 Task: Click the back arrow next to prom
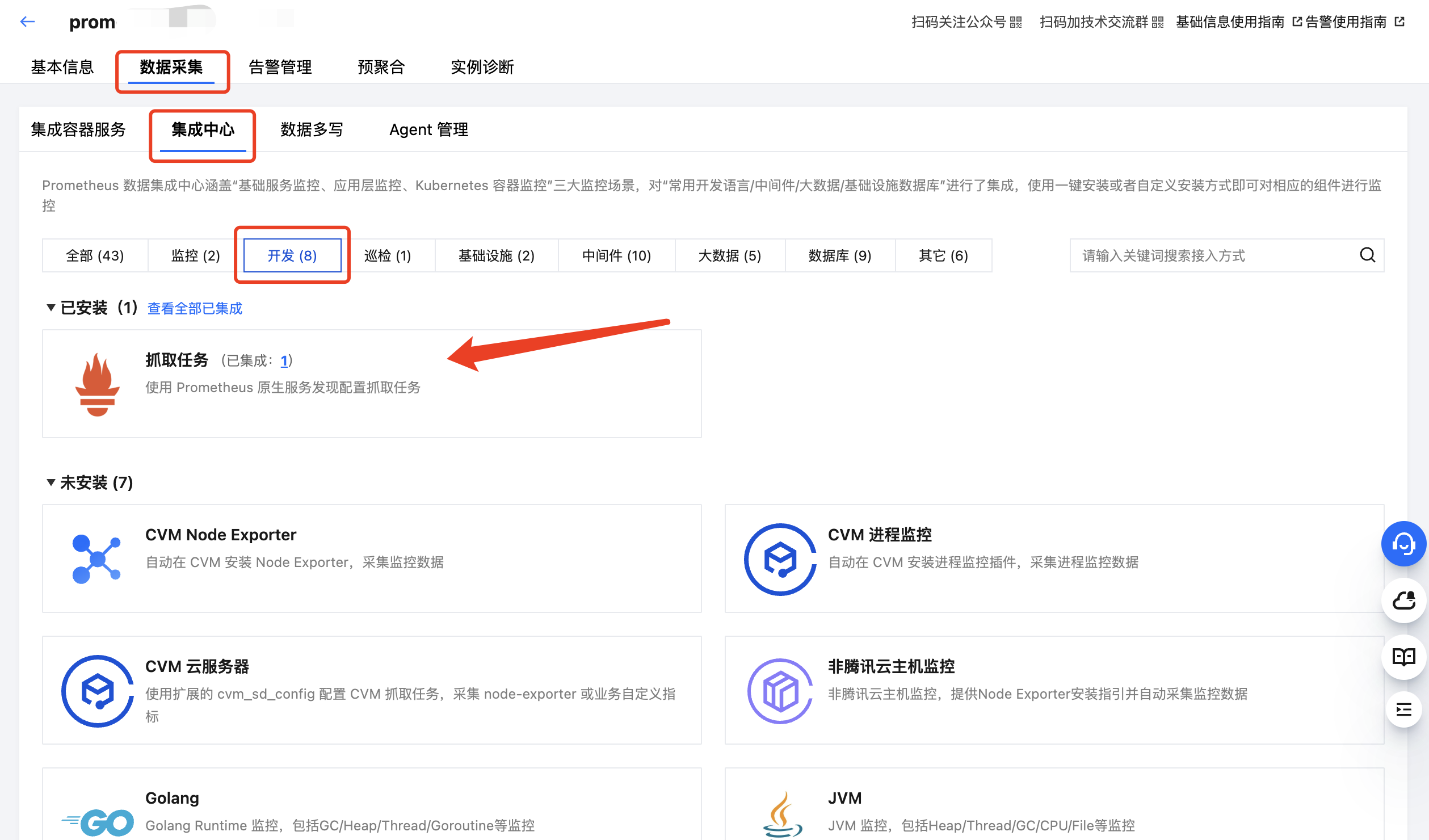click(x=27, y=22)
